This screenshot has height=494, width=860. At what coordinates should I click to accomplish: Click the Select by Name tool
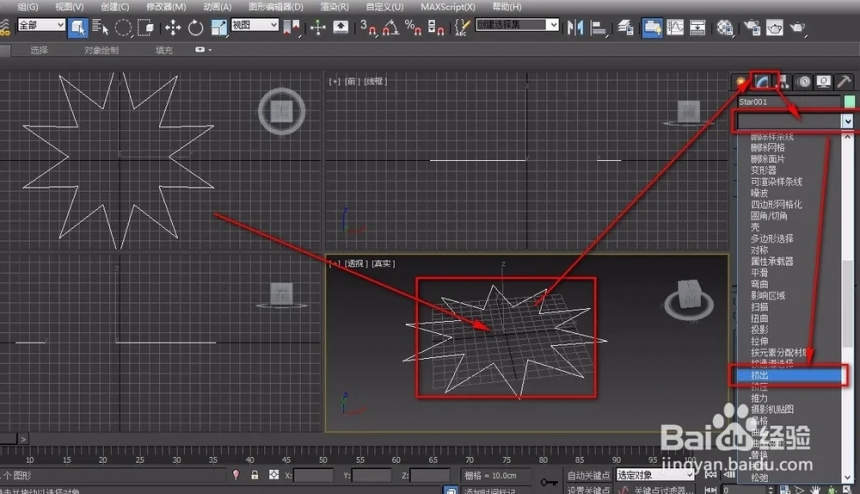point(100,27)
